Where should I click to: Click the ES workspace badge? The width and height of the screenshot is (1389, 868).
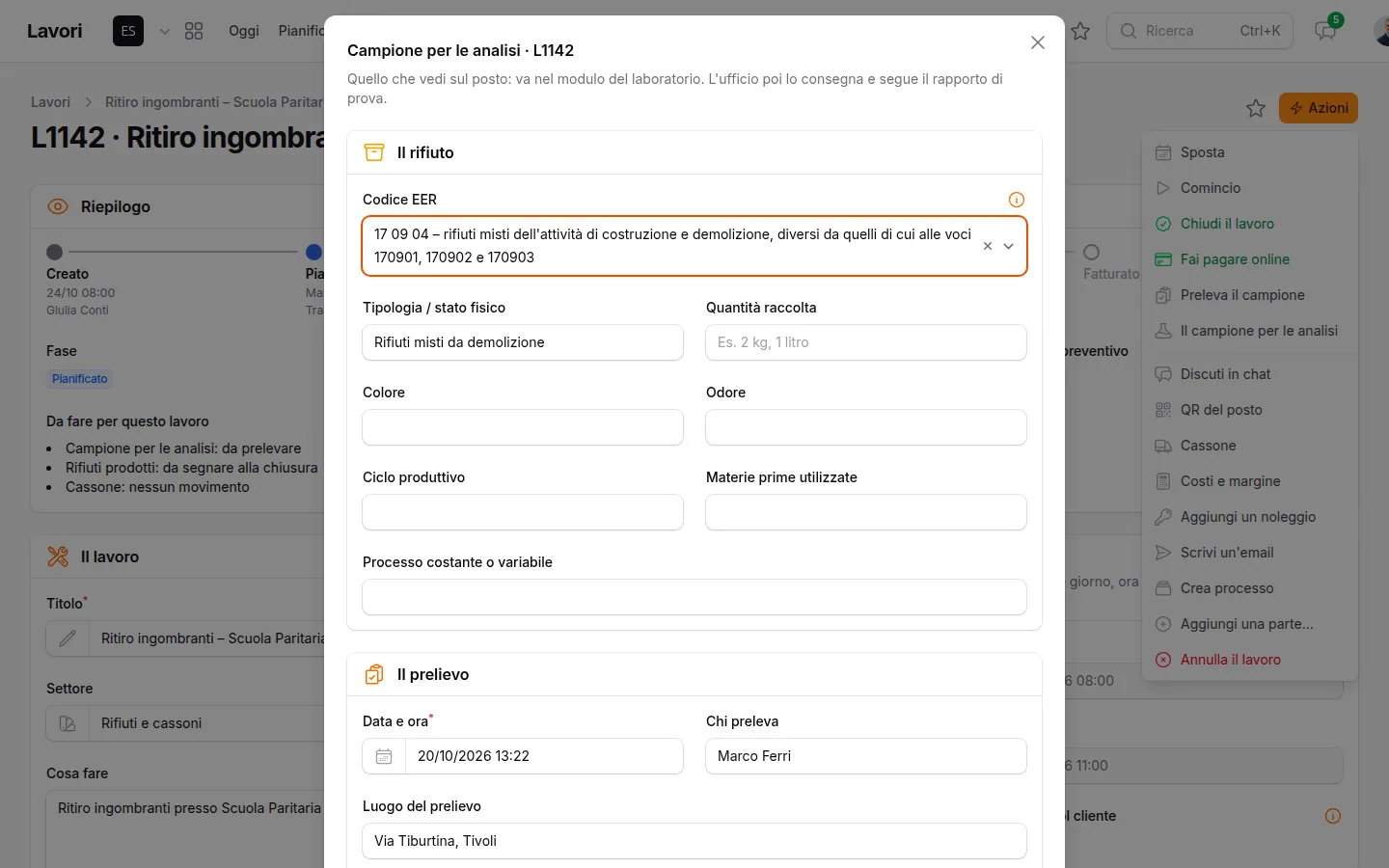(128, 31)
